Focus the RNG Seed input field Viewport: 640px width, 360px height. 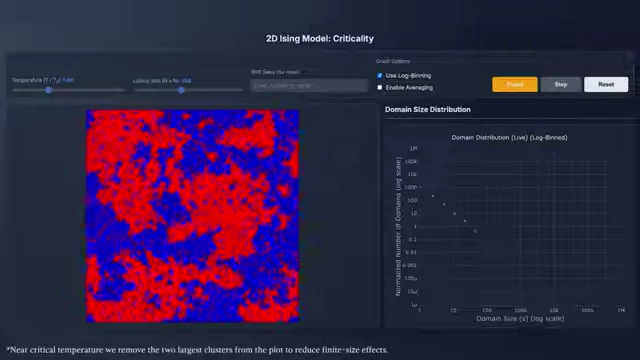309,86
